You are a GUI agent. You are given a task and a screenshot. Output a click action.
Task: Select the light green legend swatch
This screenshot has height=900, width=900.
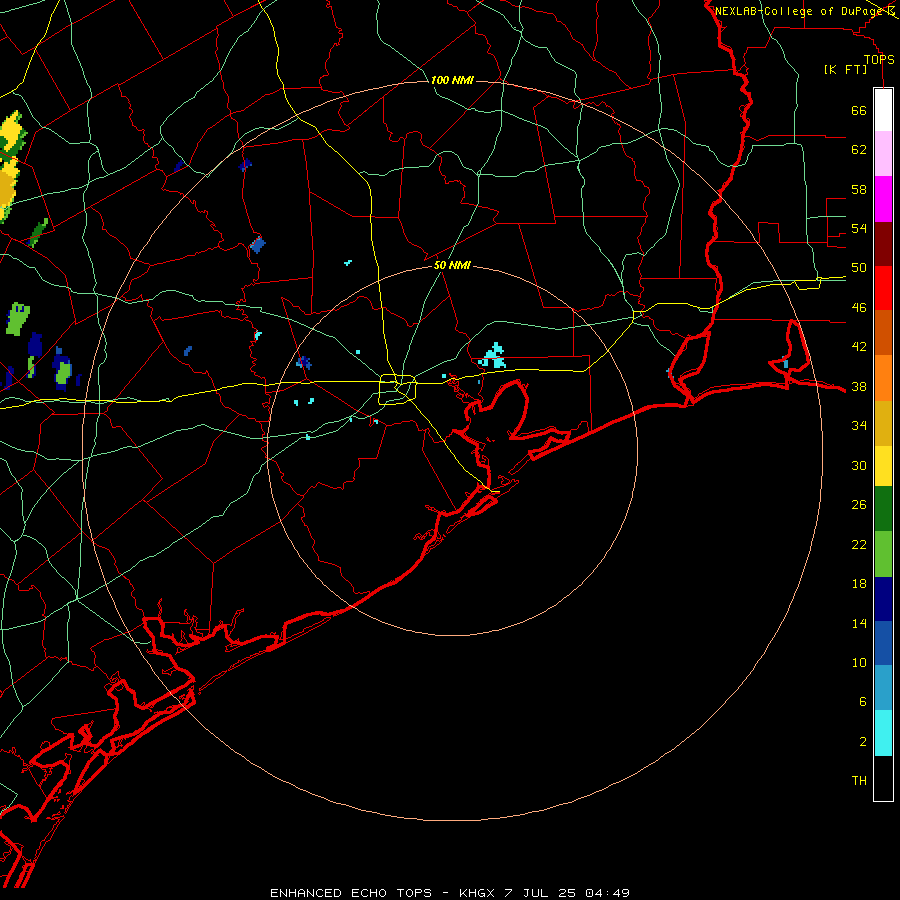(x=883, y=554)
